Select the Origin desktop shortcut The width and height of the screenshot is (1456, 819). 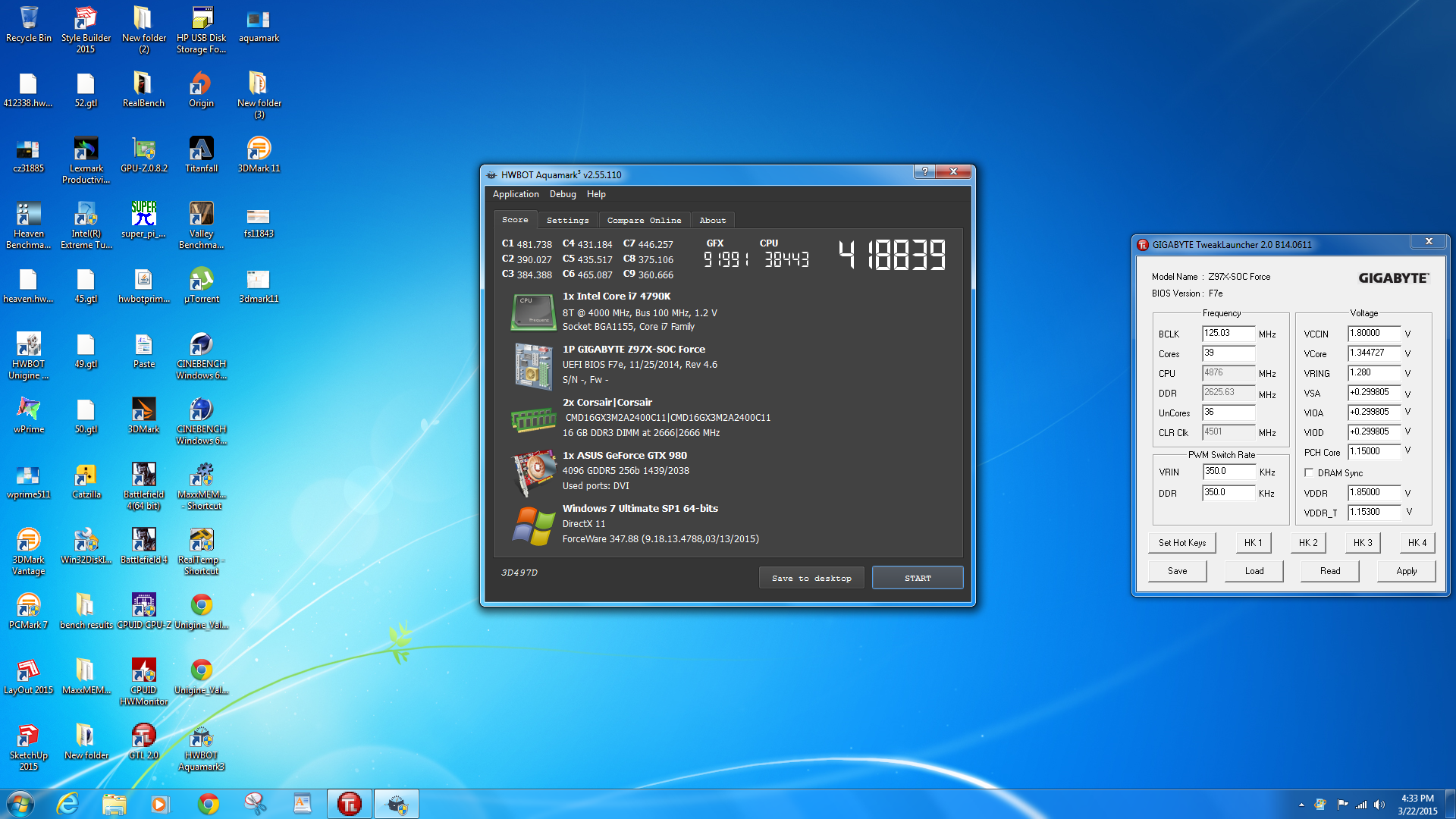pyautogui.click(x=201, y=89)
